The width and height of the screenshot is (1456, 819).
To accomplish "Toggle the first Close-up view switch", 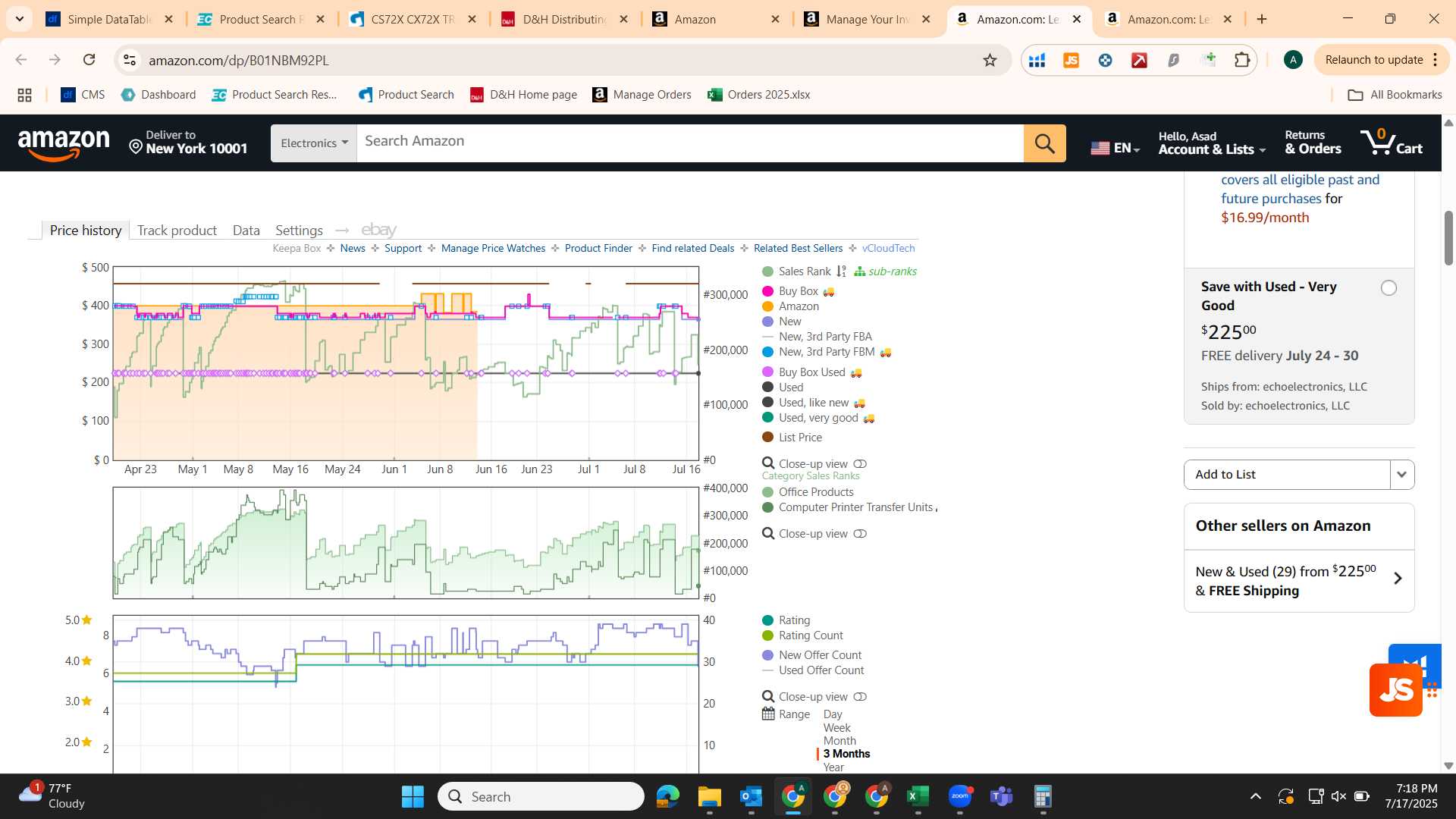I will 860,464.
